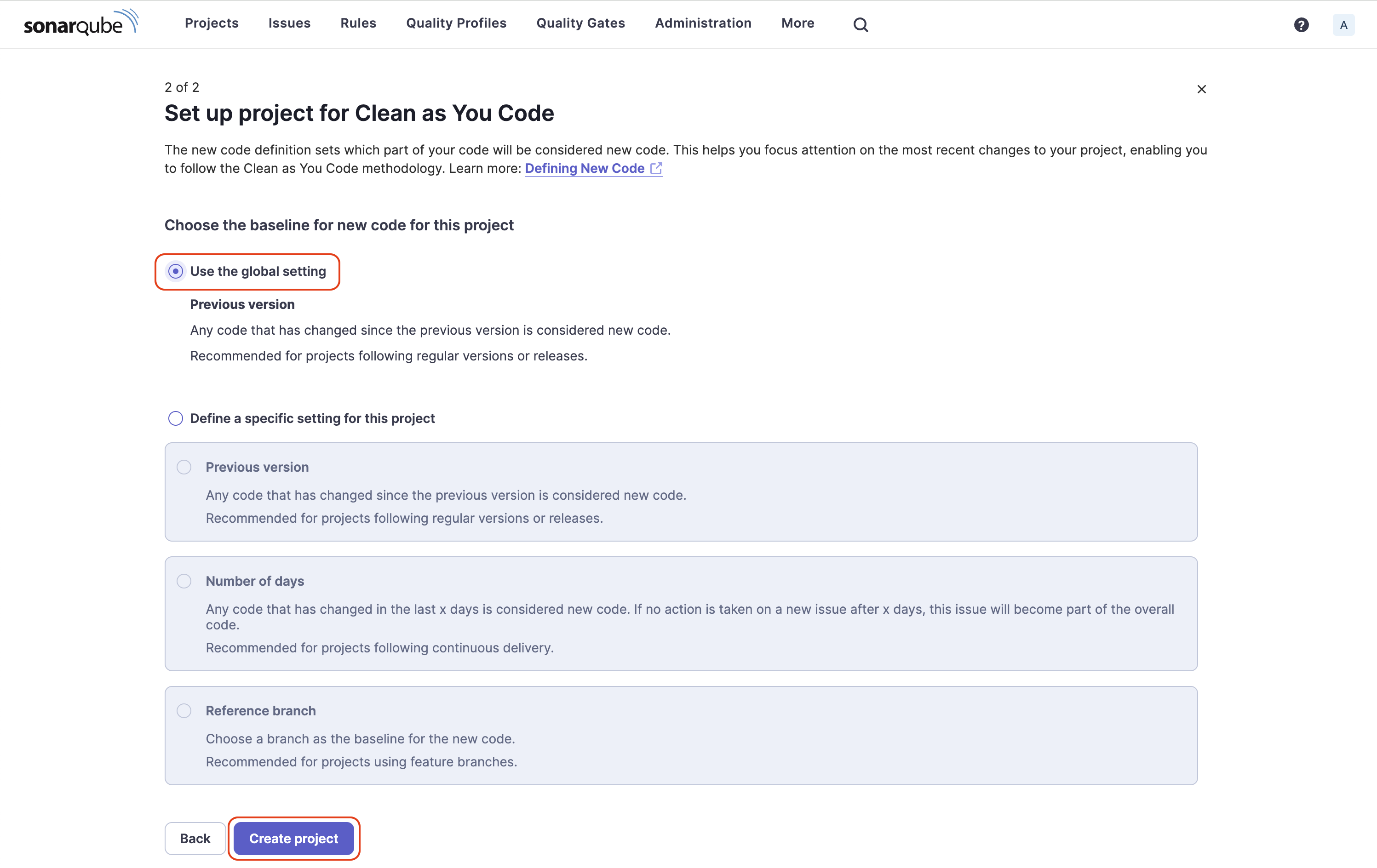Open the More menu
Viewport: 1377px width, 868px height.
coord(797,23)
